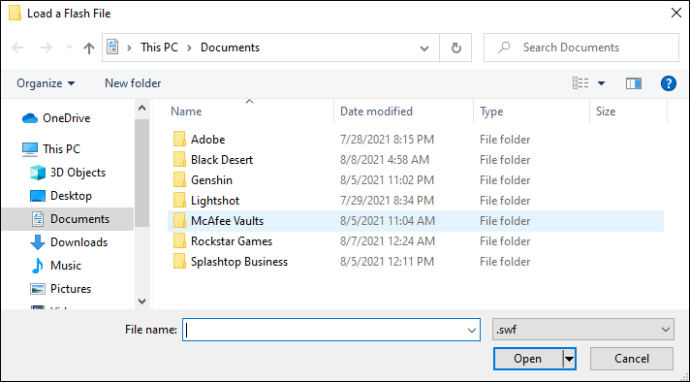Expand the Open button split arrow
Image resolution: width=690 pixels, height=382 pixels.
(x=569, y=359)
